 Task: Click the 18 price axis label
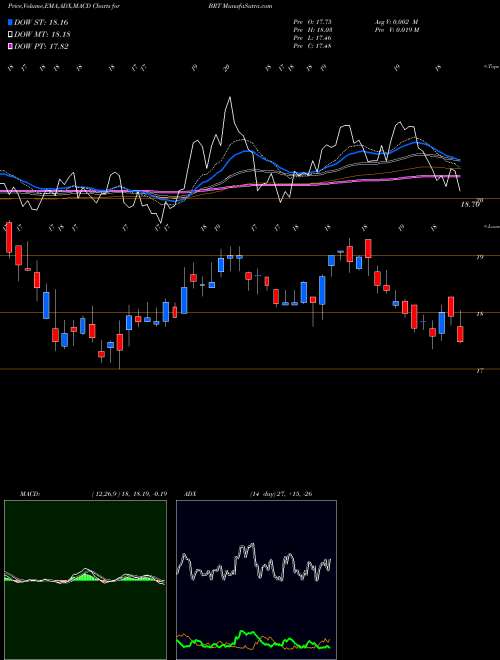[x=480, y=314]
